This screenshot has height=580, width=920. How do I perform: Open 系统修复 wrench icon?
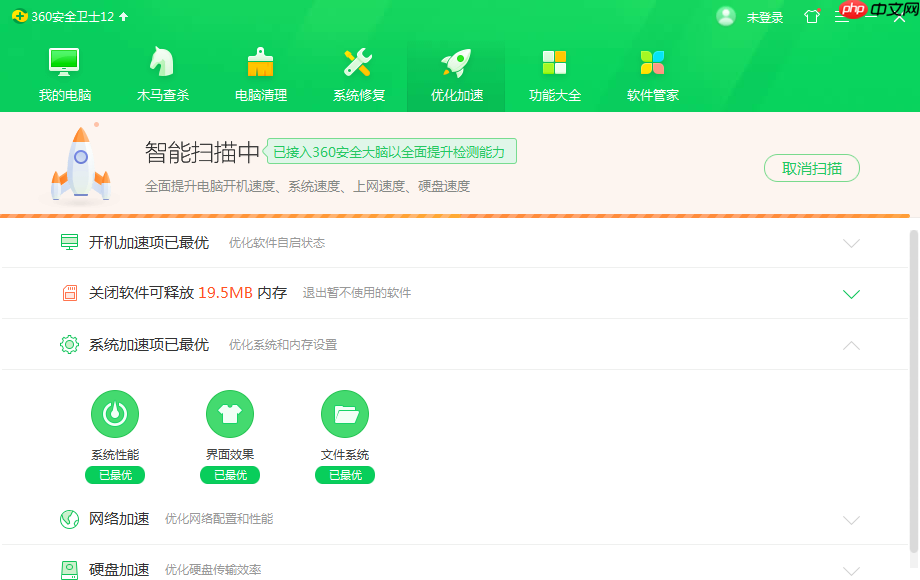pos(358,62)
